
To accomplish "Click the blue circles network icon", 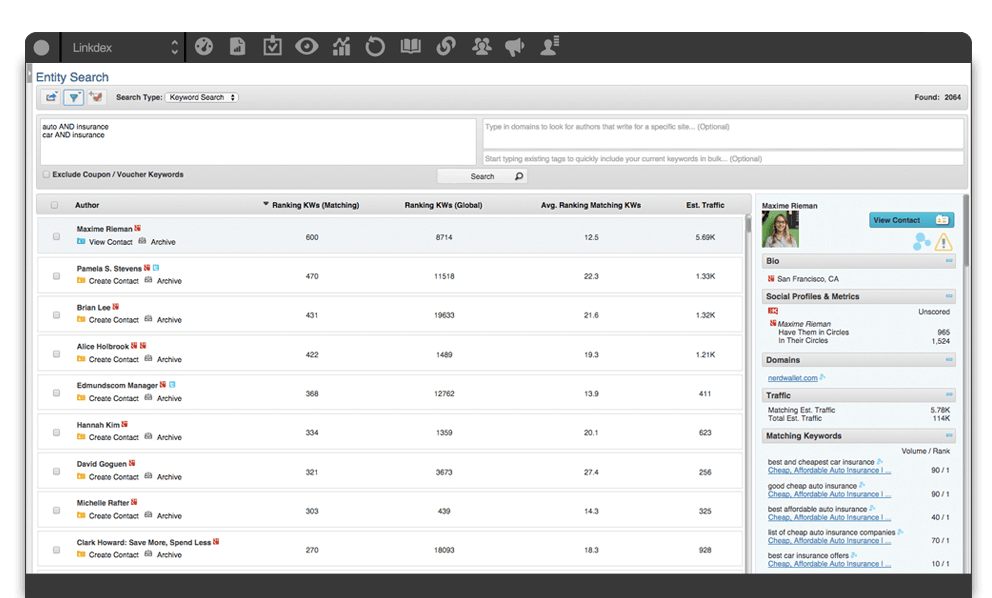I will click(922, 241).
